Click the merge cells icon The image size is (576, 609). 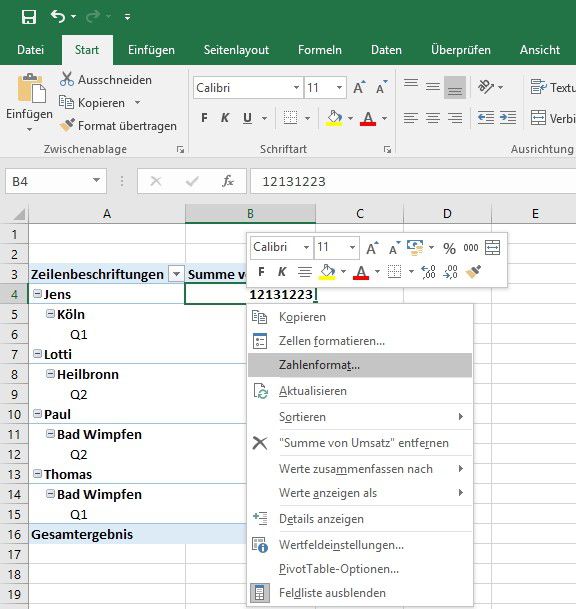point(538,118)
